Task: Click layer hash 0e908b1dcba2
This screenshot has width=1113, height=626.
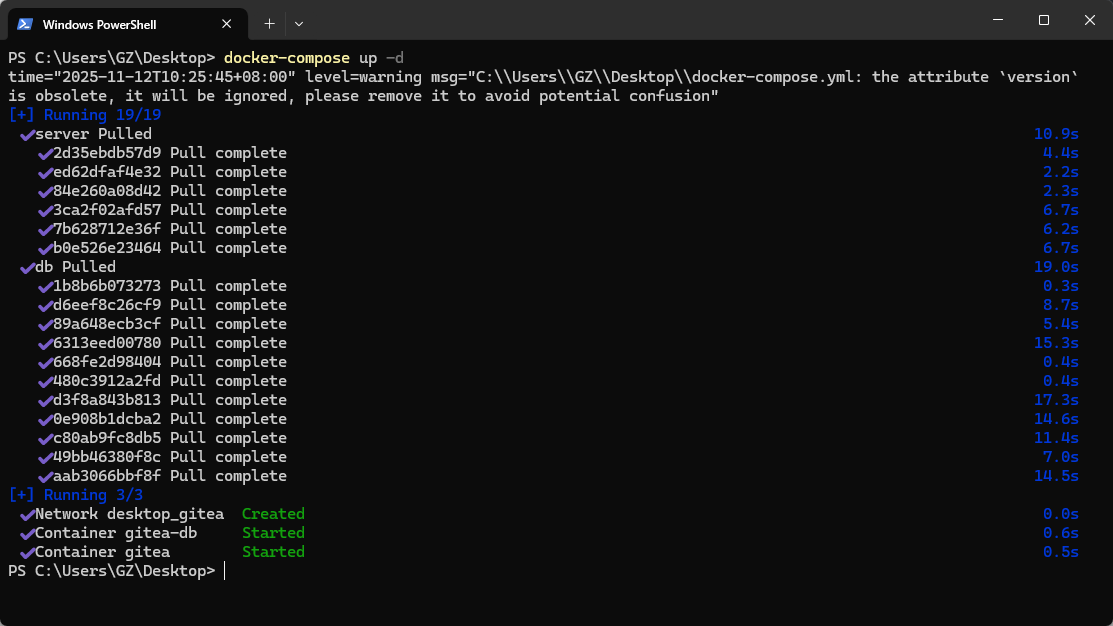Action: (107, 419)
